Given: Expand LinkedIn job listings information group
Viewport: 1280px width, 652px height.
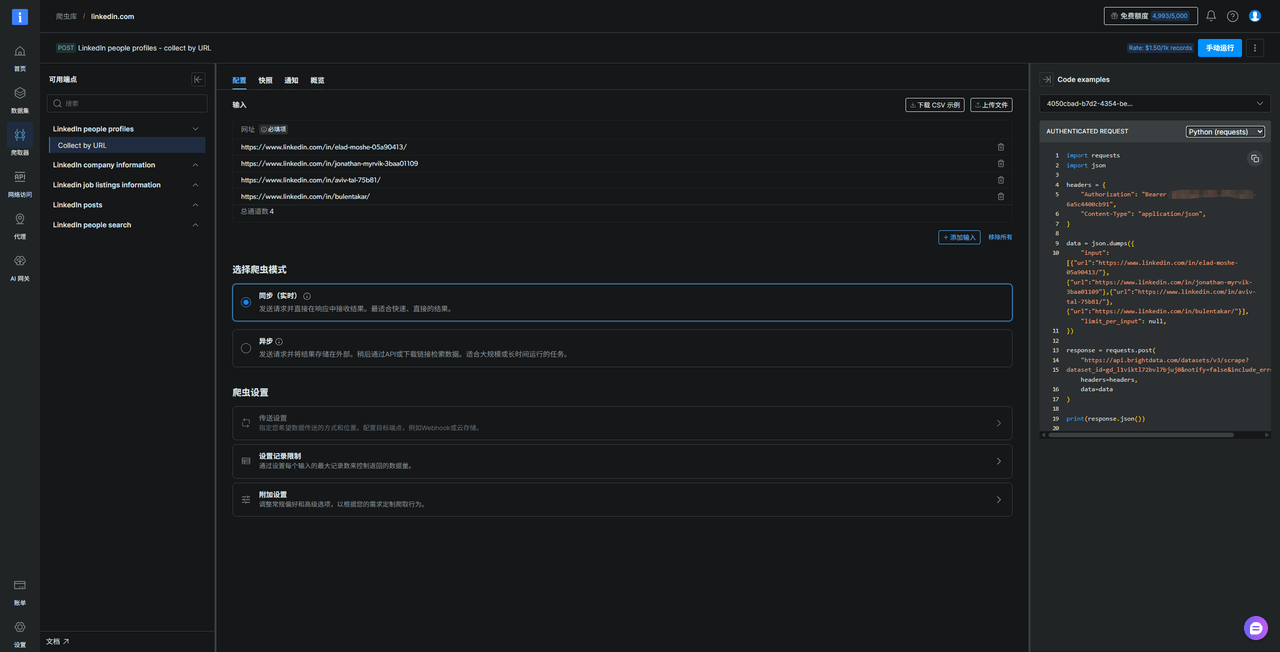Looking at the screenshot, I should [x=195, y=185].
